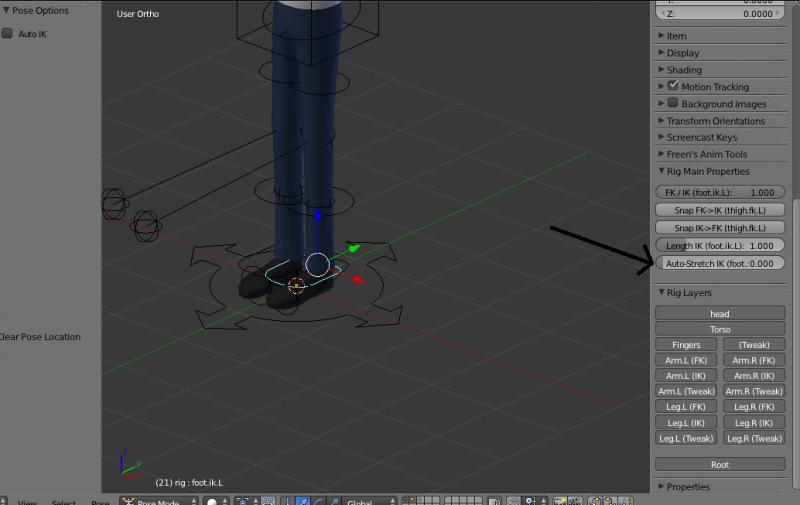
Task: Toggle the Leg.L (Tweak) rig layer
Action: click(x=686, y=438)
